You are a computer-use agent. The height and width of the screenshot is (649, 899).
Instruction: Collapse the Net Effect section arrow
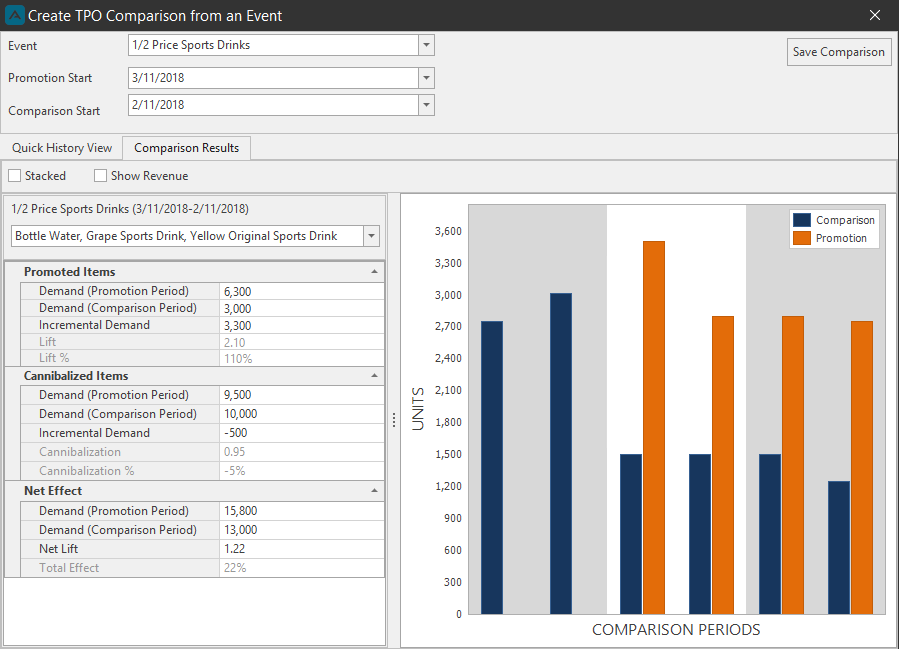(374, 491)
